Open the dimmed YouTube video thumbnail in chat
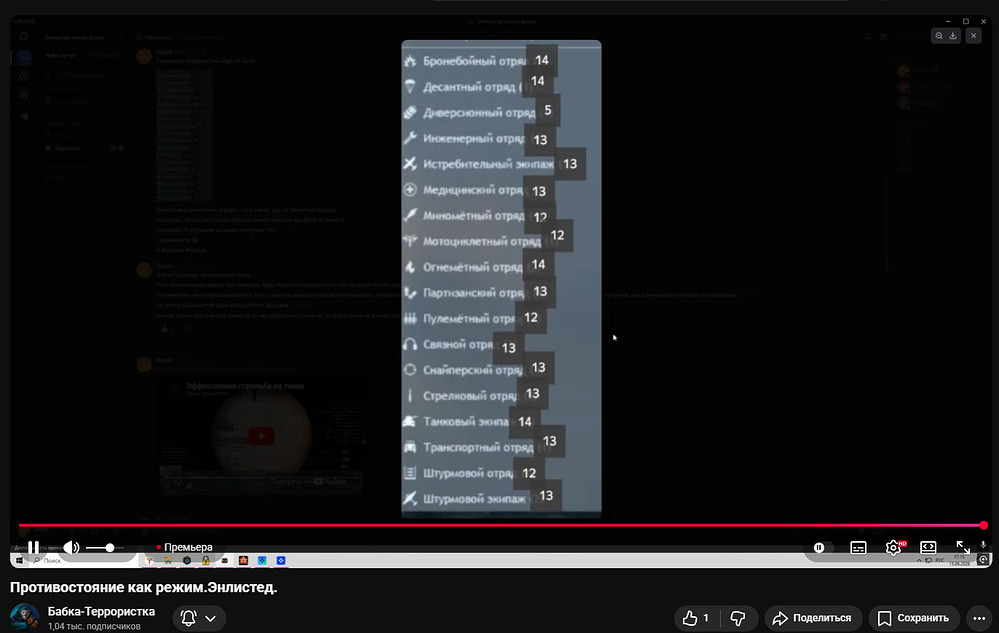Viewport: 999px width, 633px height. click(261, 435)
